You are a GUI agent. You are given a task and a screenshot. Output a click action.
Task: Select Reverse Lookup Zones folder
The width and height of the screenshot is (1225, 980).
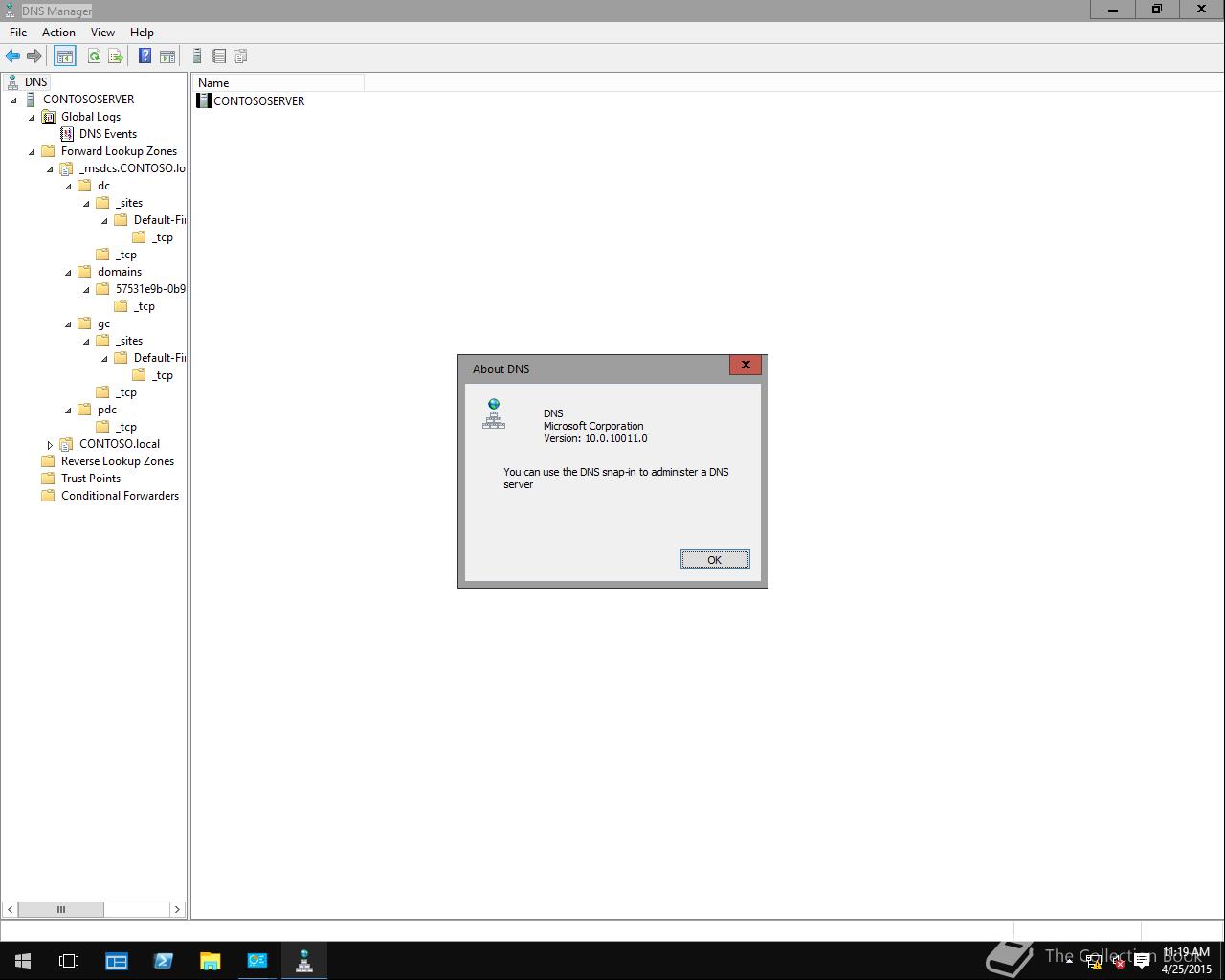tap(118, 461)
